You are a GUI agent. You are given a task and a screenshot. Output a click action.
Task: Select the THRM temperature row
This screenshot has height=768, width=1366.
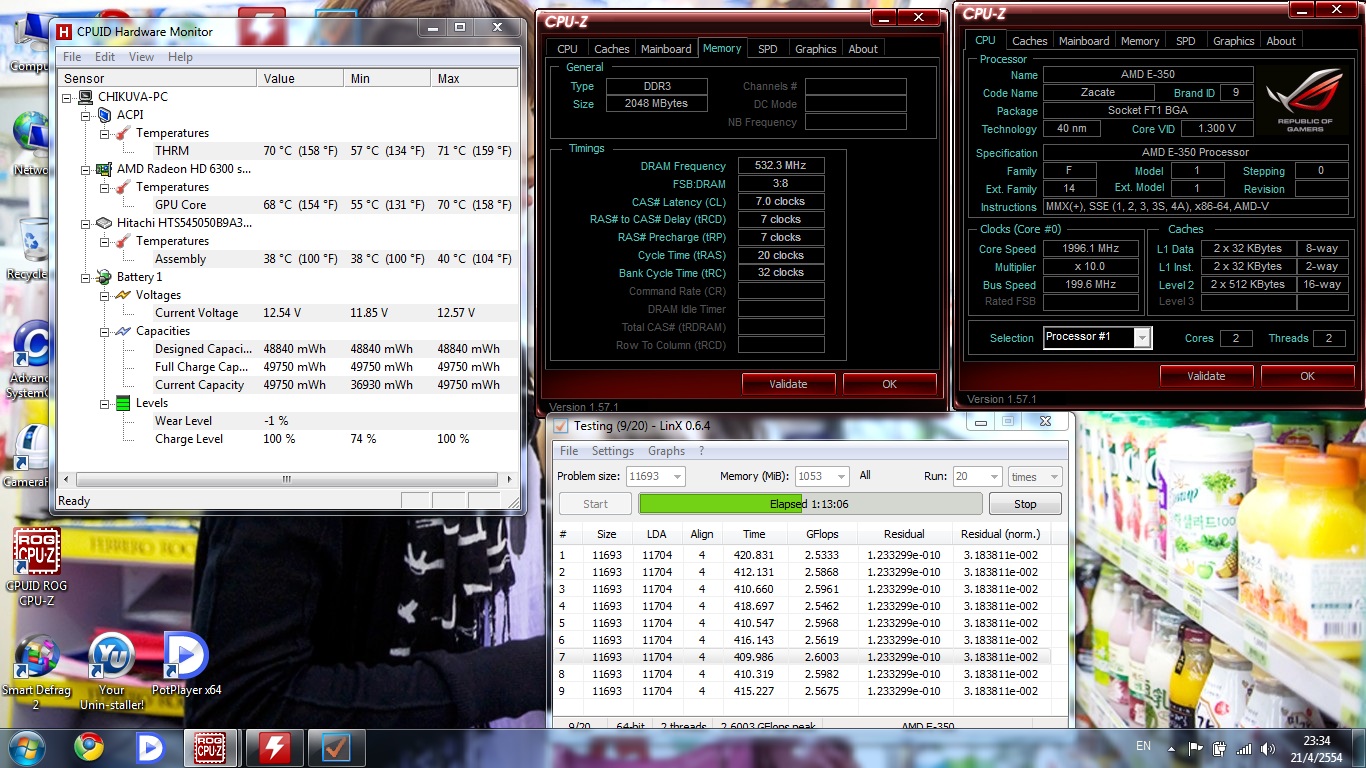(287, 151)
